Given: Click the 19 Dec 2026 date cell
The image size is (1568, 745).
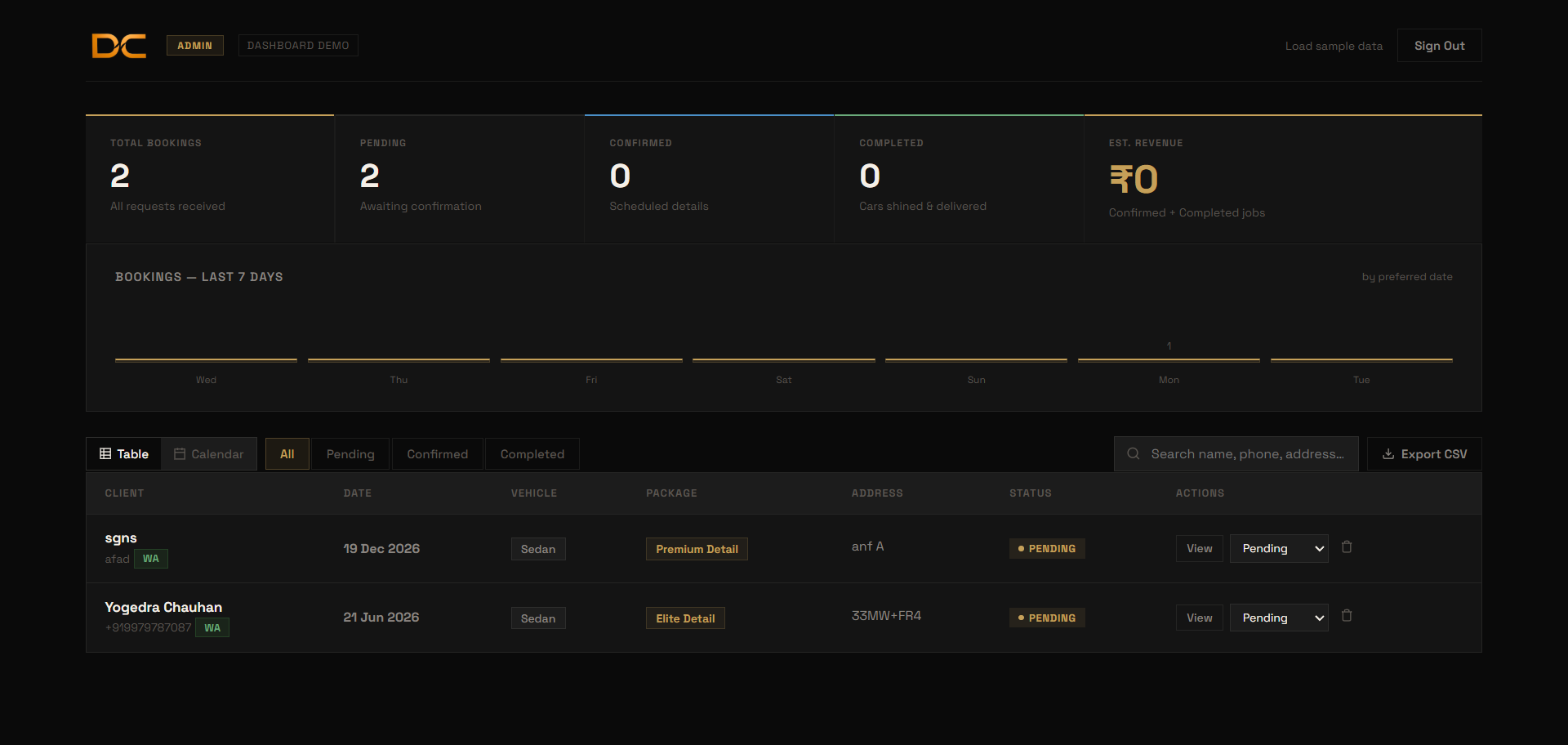Looking at the screenshot, I should pos(381,548).
